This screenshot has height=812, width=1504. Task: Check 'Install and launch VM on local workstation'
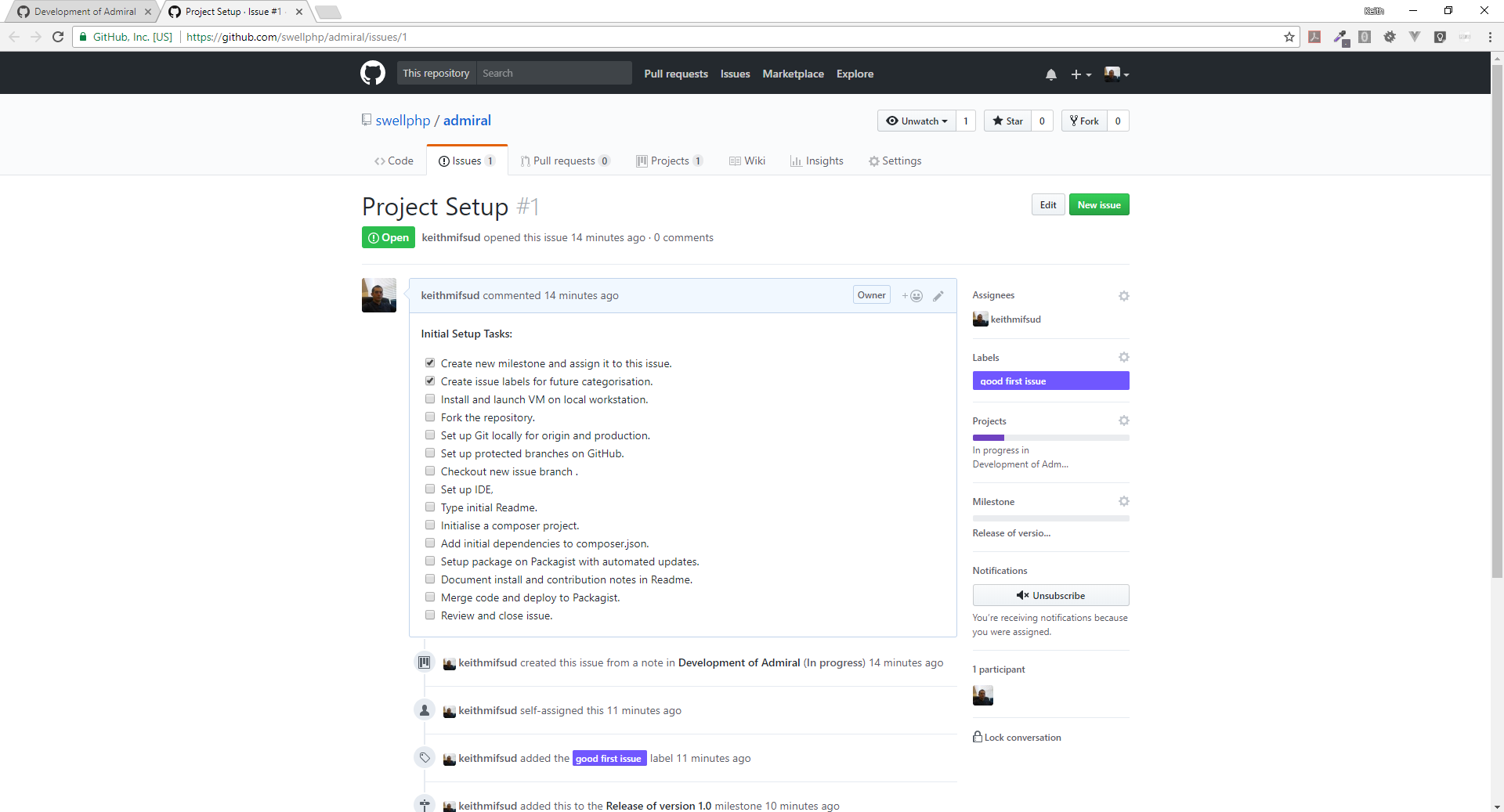point(430,399)
